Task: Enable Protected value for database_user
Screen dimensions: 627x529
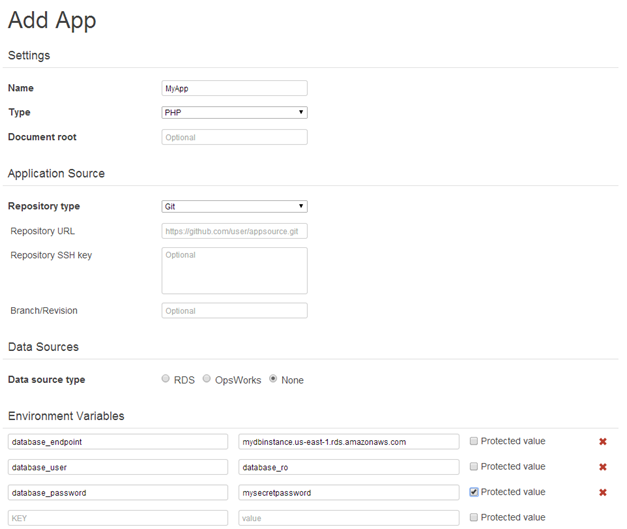Action: (473, 466)
